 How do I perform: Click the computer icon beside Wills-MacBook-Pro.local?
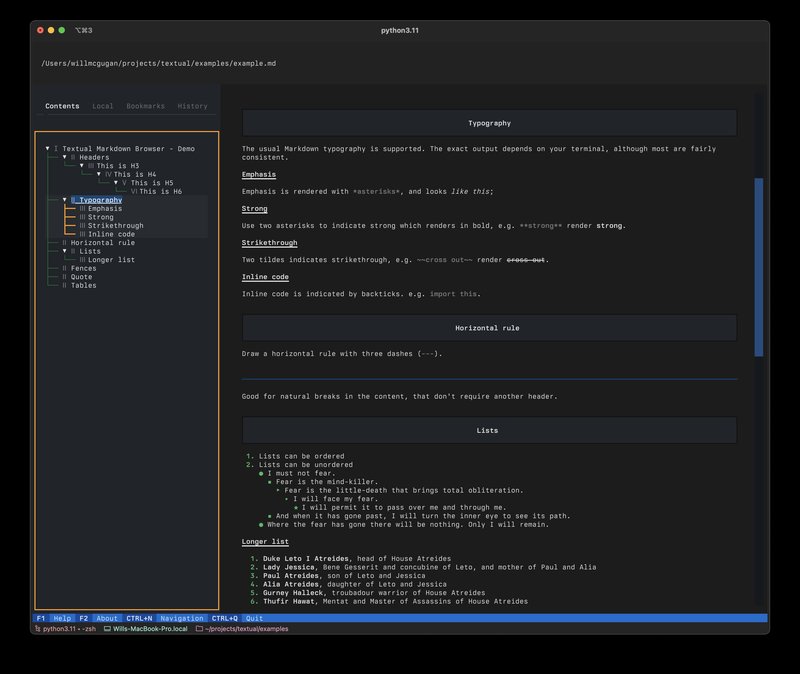coord(107,629)
